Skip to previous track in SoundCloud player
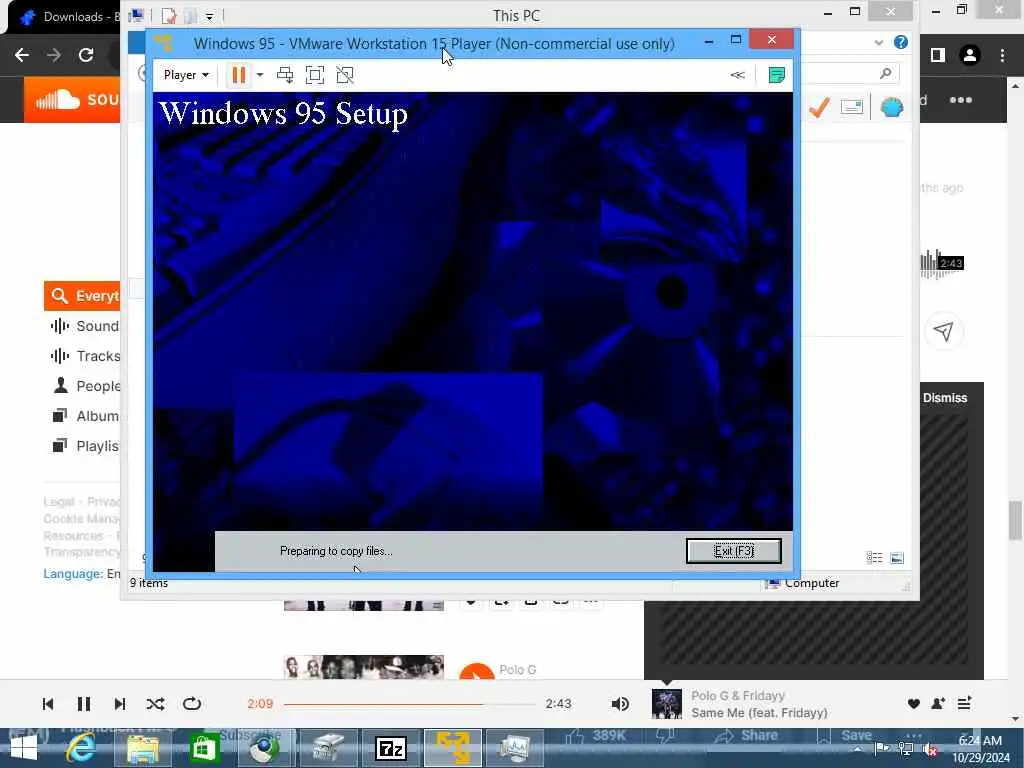 tap(48, 703)
